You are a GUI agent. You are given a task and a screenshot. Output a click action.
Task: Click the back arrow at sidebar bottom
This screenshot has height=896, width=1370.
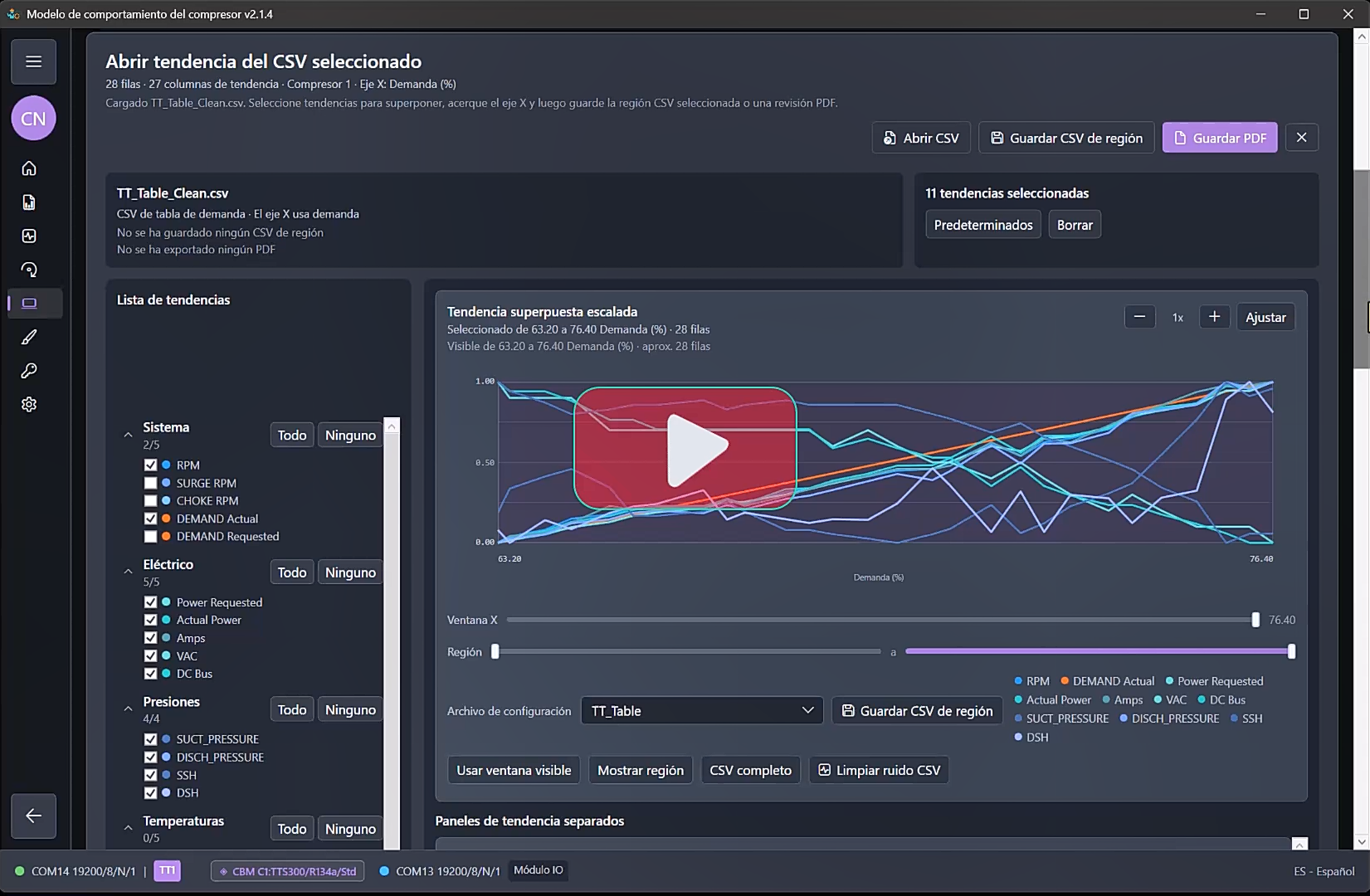[x=33, y=816]
